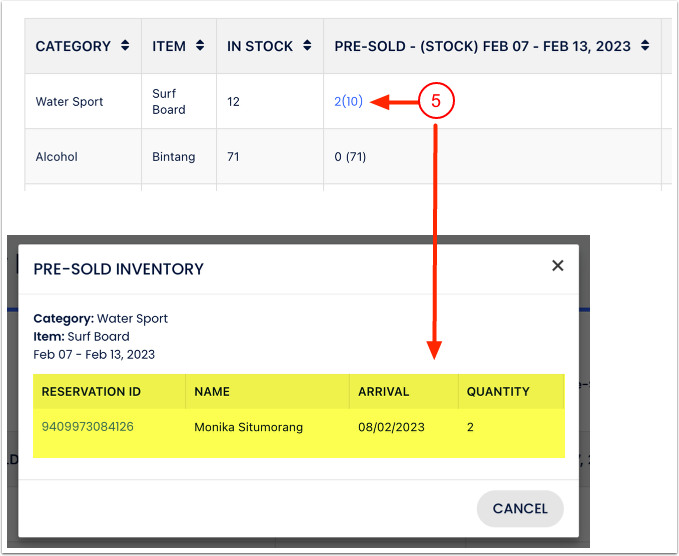The height and width of the screenshot is (556, 679).
Task: Click the ARRIVAL column header
Action: (384, 392)
